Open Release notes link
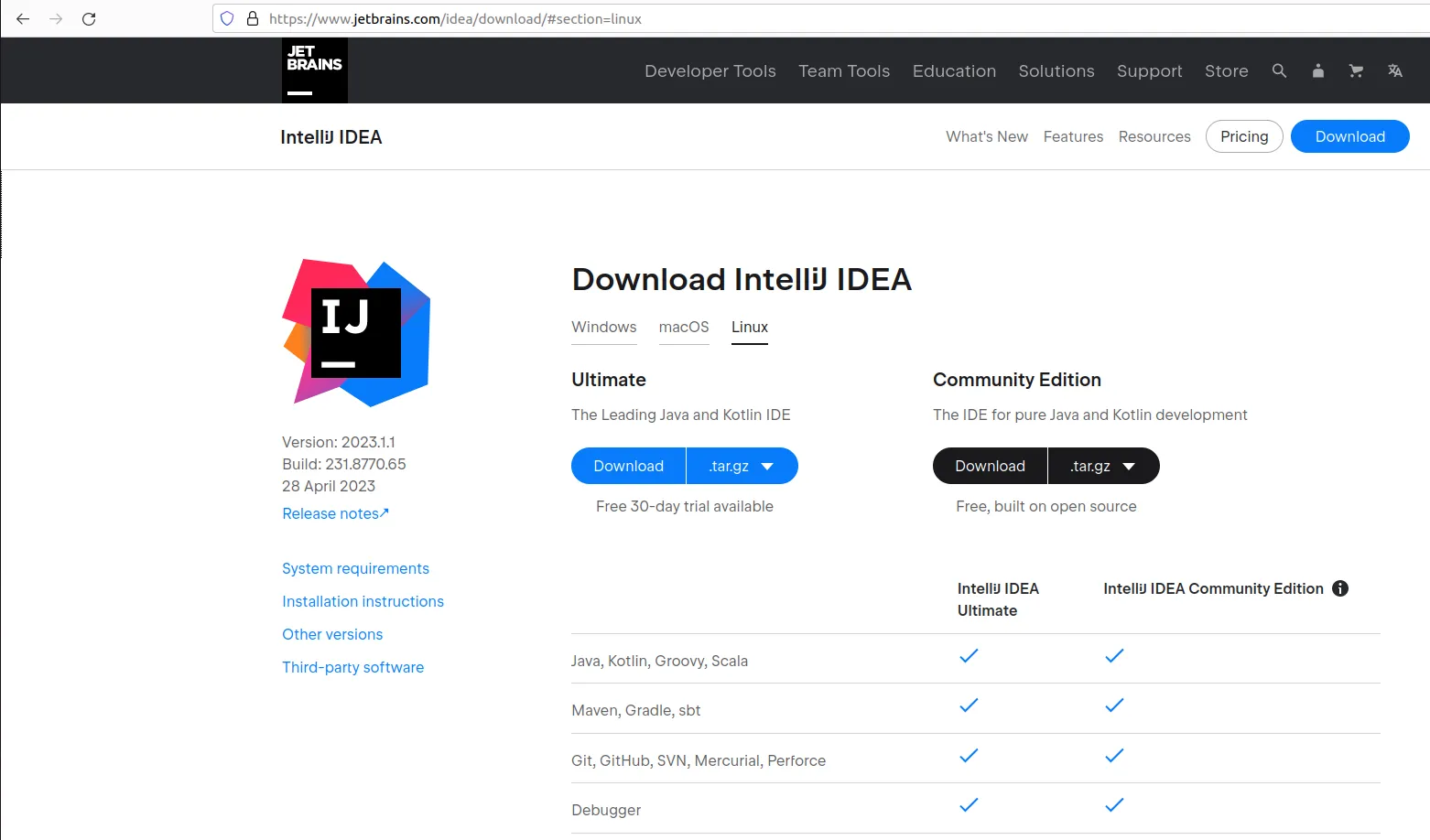This screenshot has width=1430, height=840. 335,513
